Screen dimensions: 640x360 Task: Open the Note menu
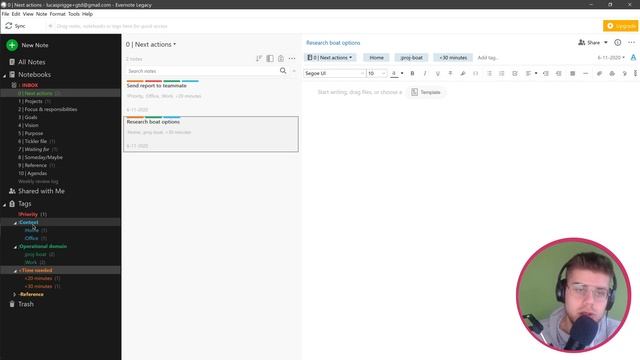pos(41,14)
